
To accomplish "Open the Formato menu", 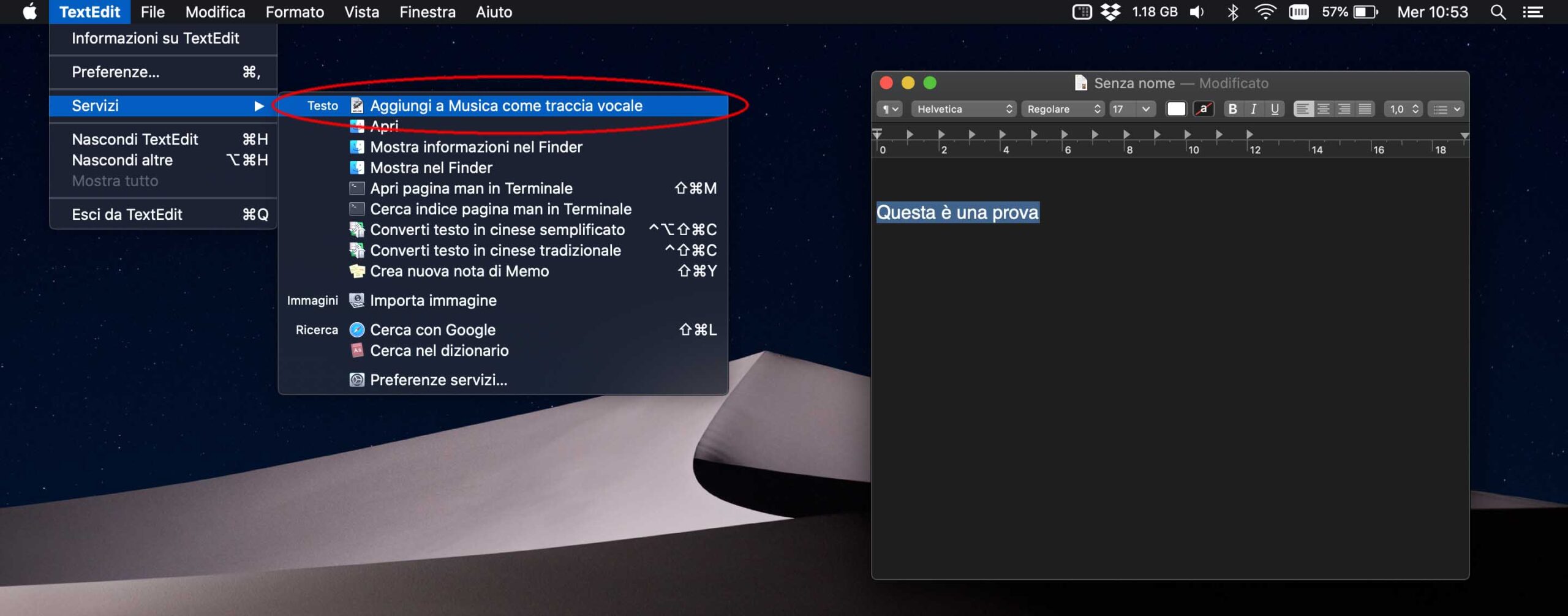I will click(295, 12).
